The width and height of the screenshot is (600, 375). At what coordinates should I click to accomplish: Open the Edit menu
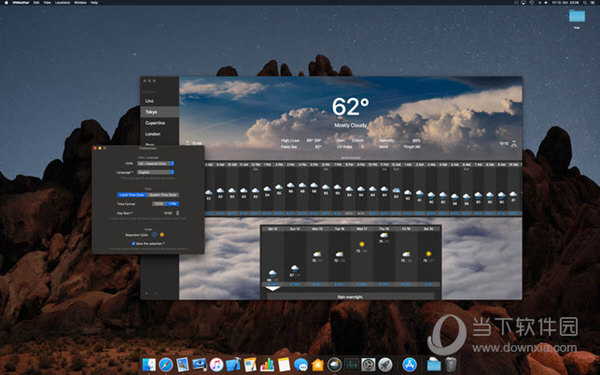tap(36, 2)
